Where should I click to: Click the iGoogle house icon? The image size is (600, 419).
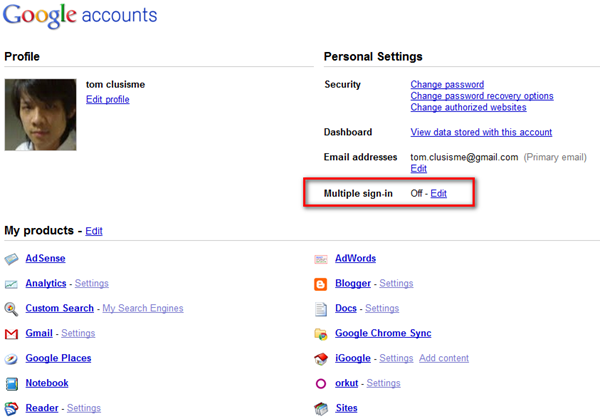pyautogui.click(x=321, y=359)
